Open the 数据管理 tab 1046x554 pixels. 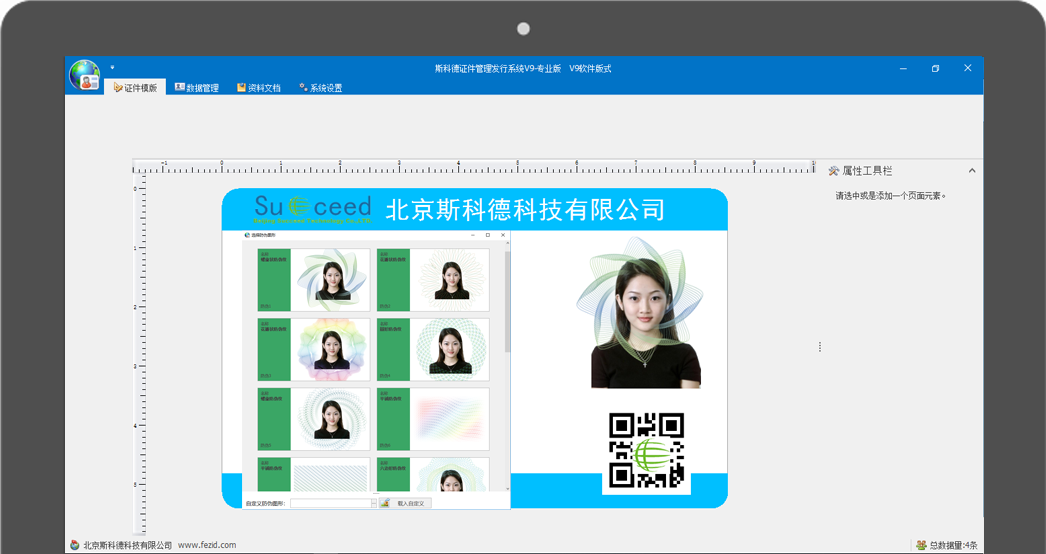point(197,87)
